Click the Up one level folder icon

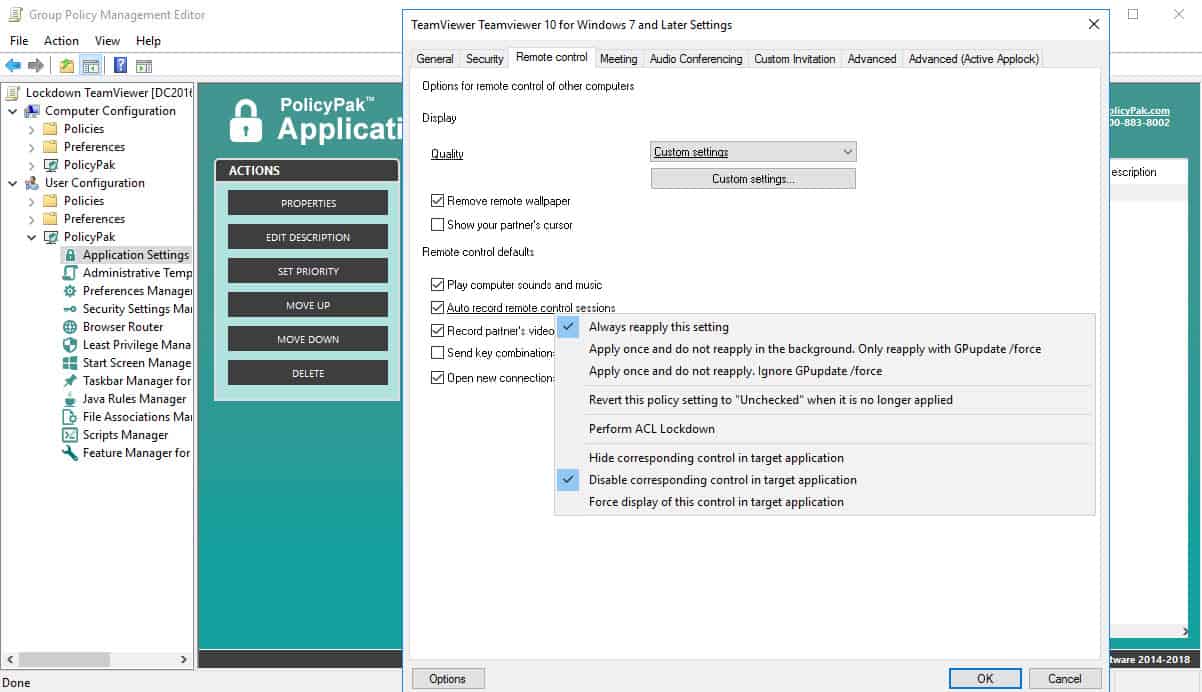coord(66,66)
